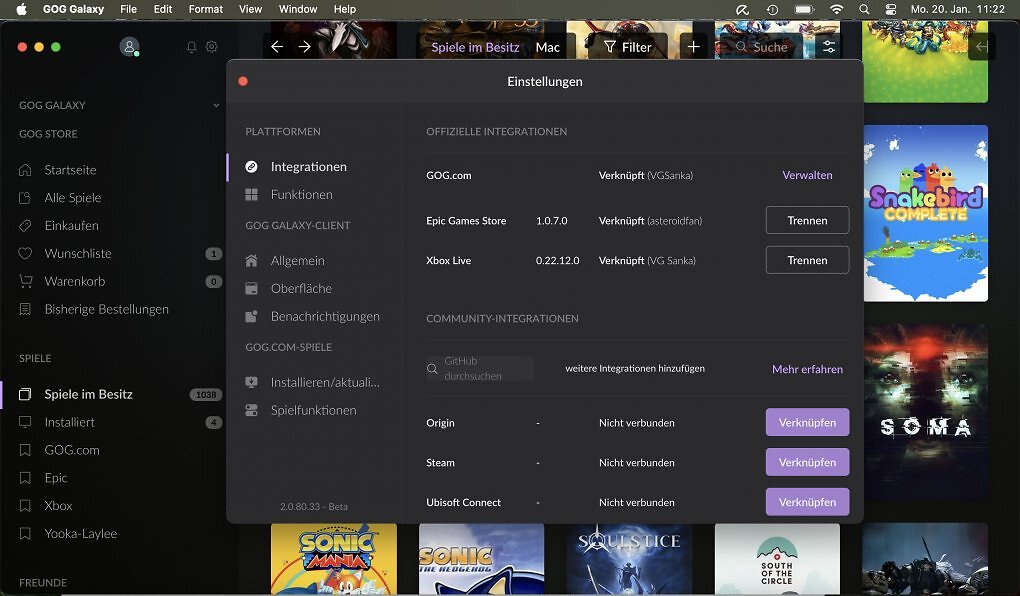The image size is (1020, 596).
Task: Open the Format menu in menu bar
Action: tap(206, 9)
